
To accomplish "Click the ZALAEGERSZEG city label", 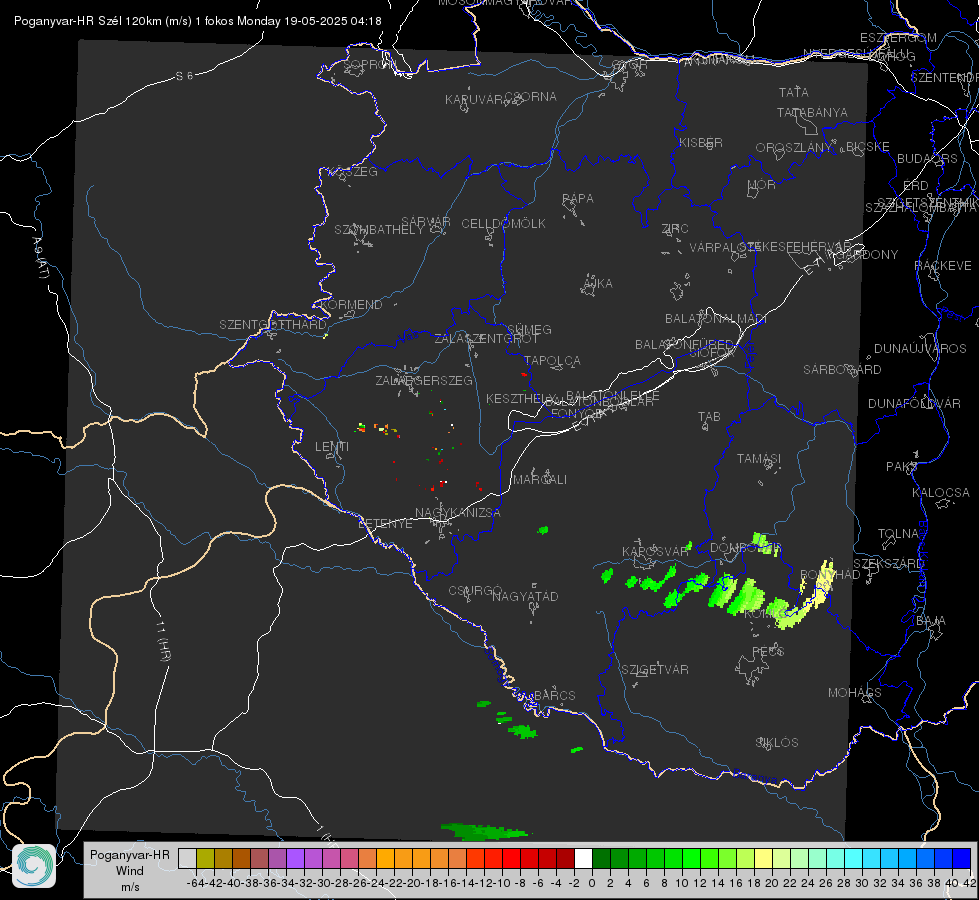I will pos(424,380).
